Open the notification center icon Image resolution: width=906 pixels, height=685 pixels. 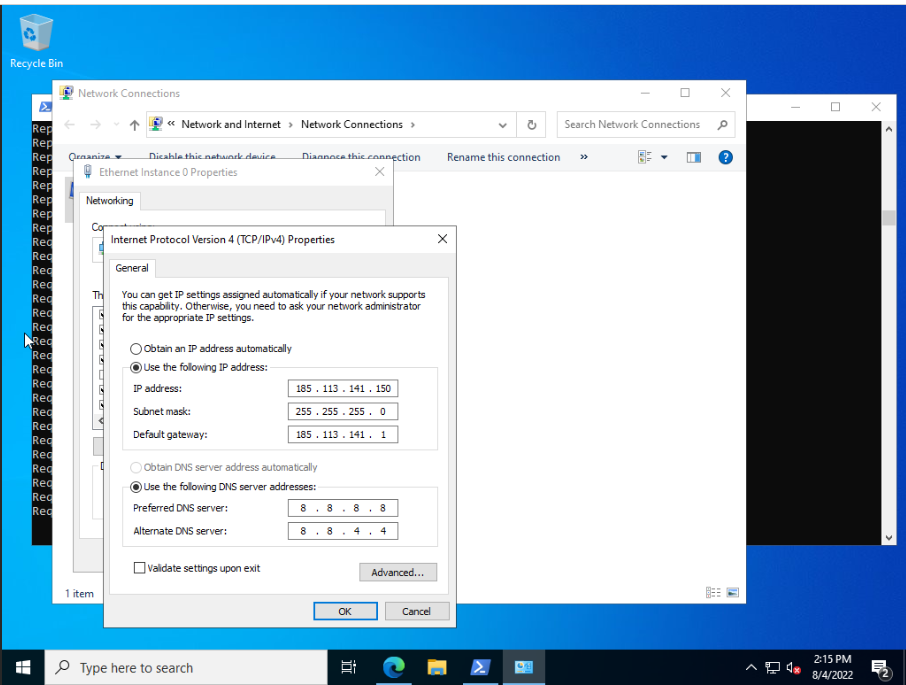(880, 669)
